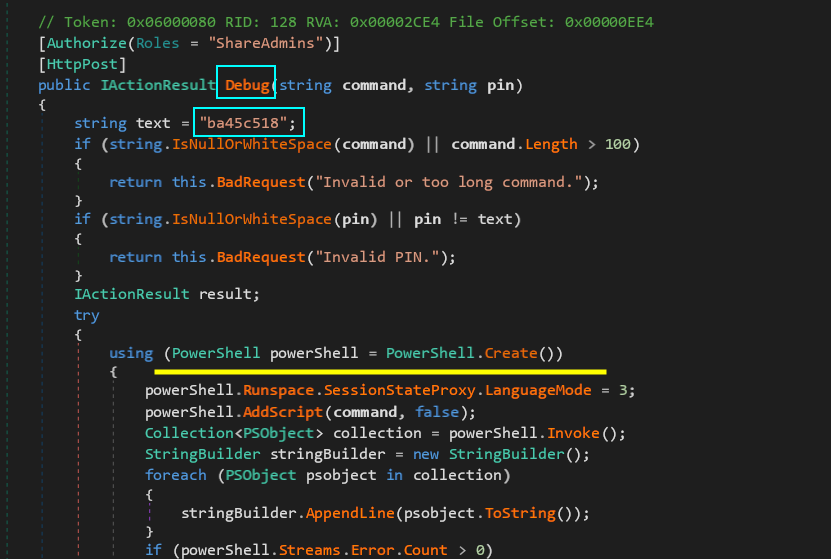Click the AddScript method call
The height and width of the screenshot is (559, 831).
[x=282, y=412]
